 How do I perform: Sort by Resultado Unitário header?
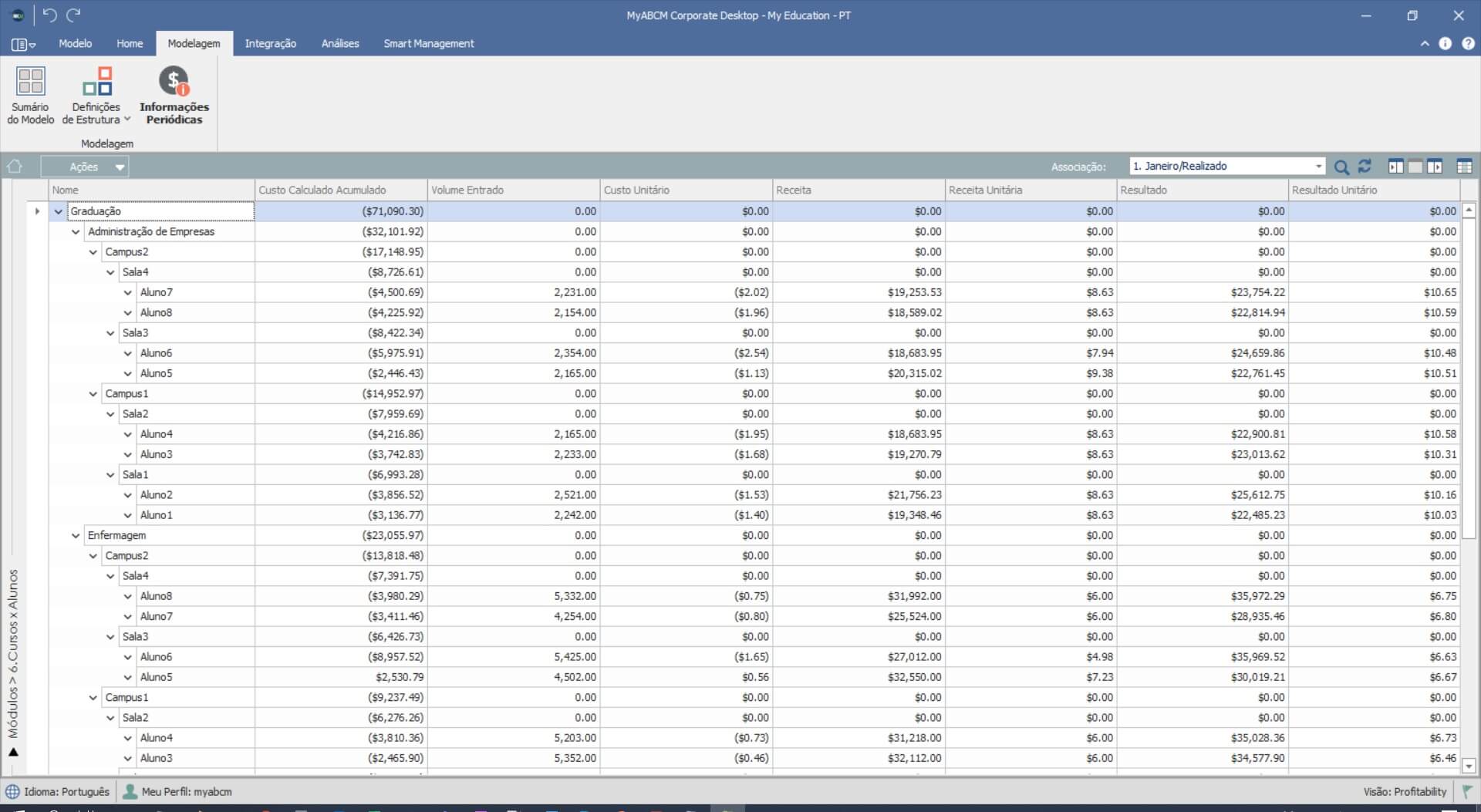1375,190
